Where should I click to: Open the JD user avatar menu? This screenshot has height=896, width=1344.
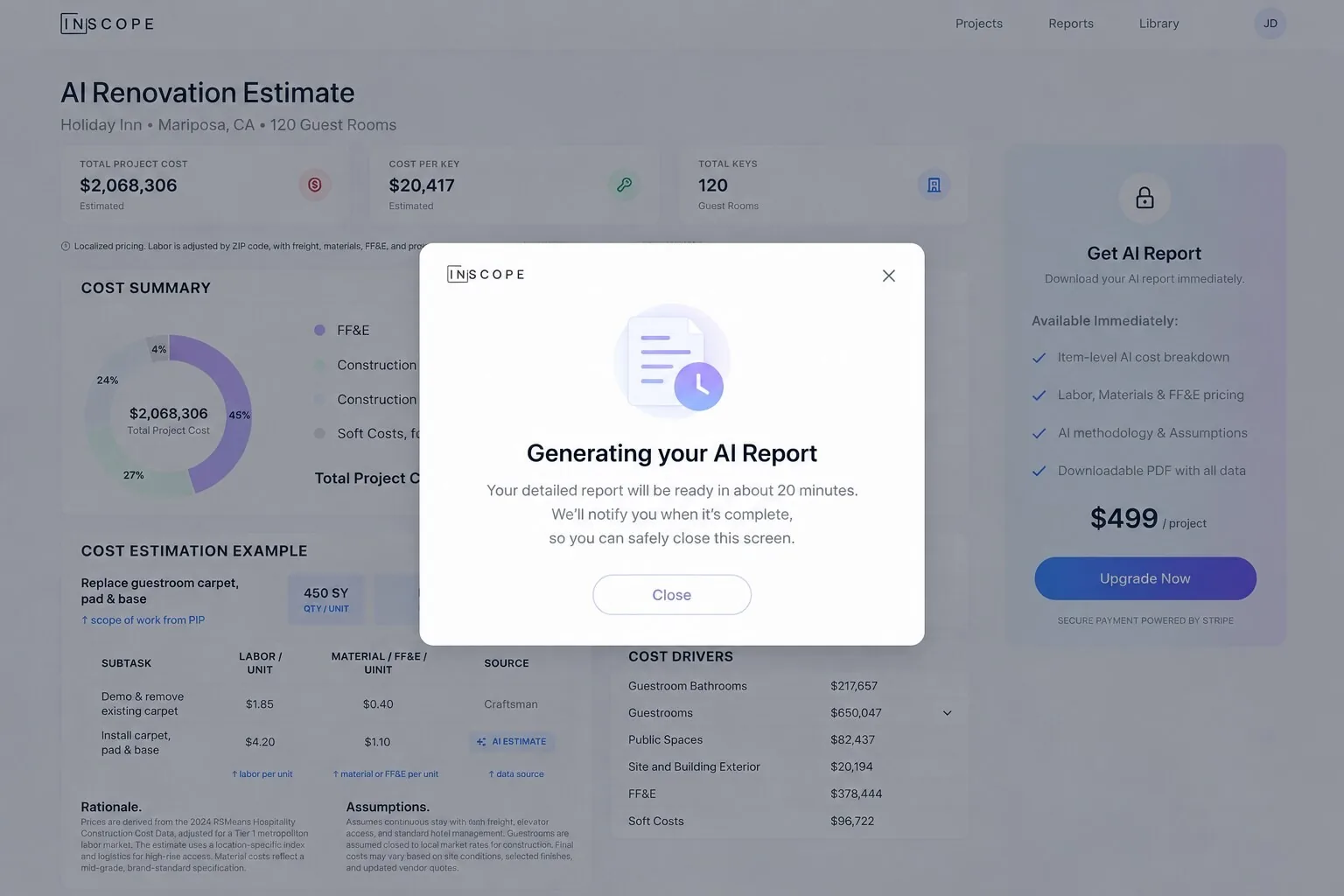1270,24
